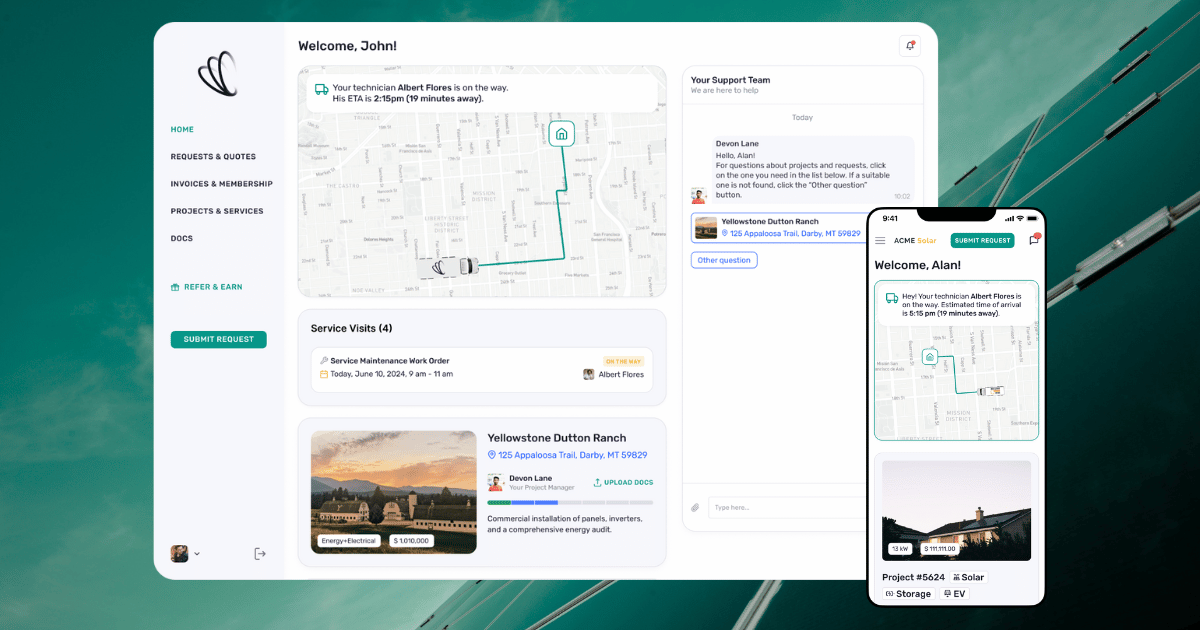
Task: Open the chat icon in the phone header
Action: click(x=1034, y=240)
